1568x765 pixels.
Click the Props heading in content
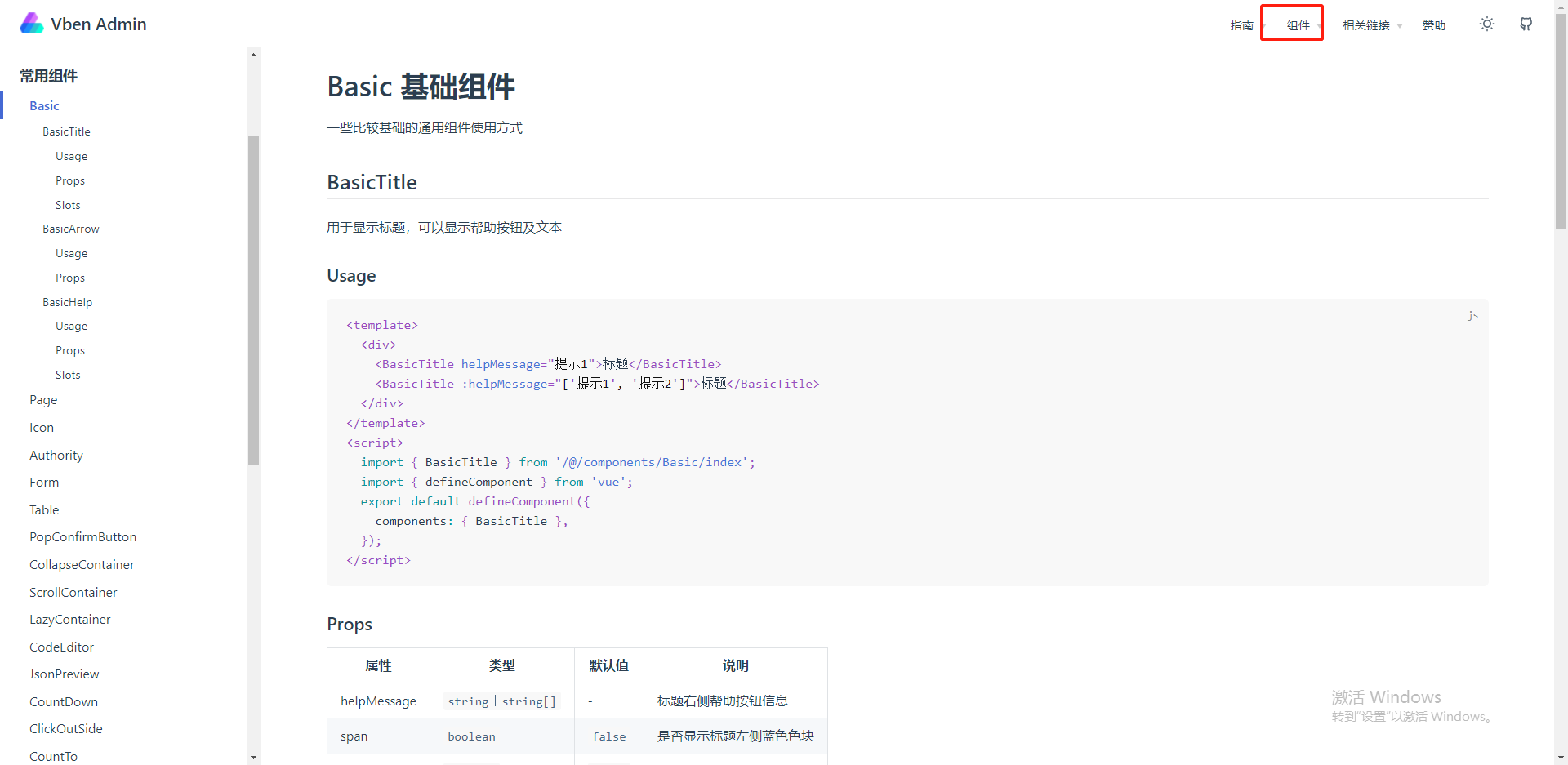(350, 625)
